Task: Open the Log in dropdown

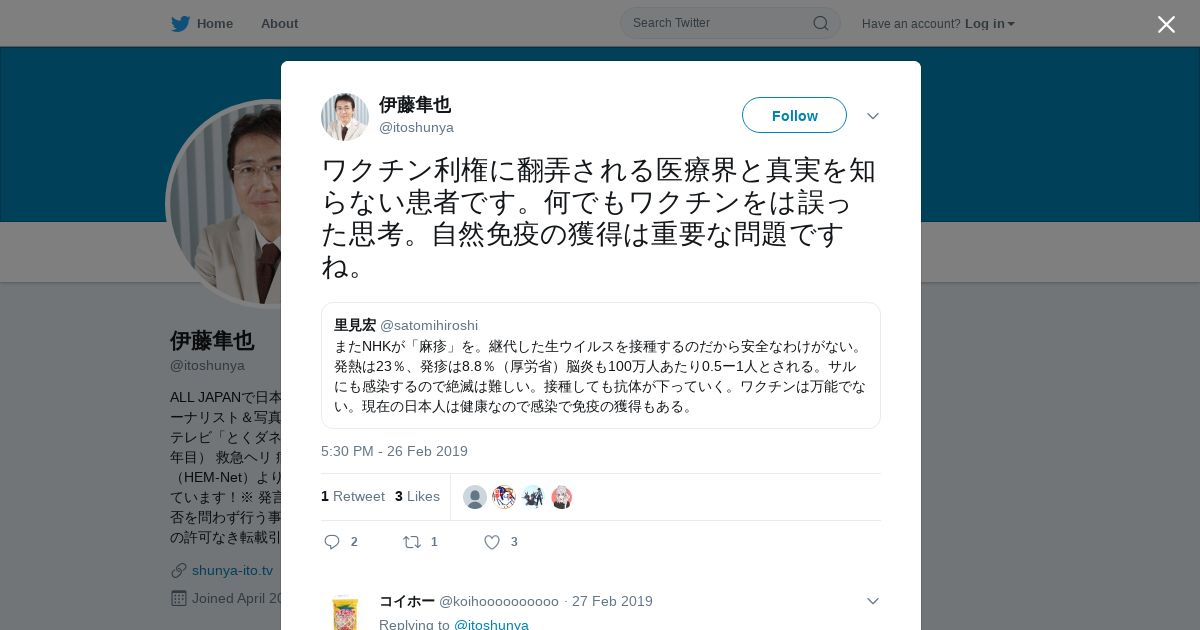Action: [989, 23]
